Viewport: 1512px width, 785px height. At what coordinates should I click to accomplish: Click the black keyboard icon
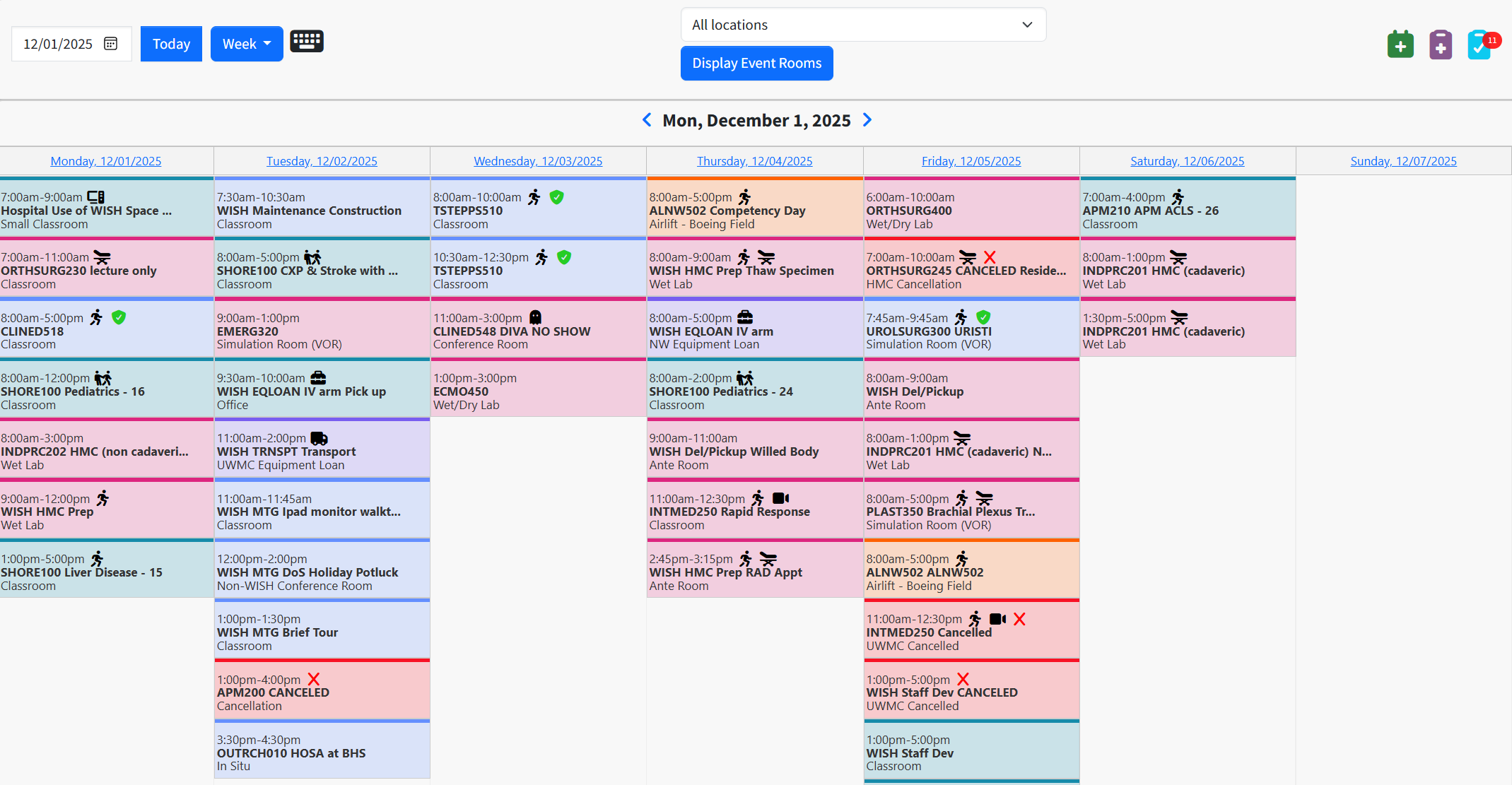[307, 42]
